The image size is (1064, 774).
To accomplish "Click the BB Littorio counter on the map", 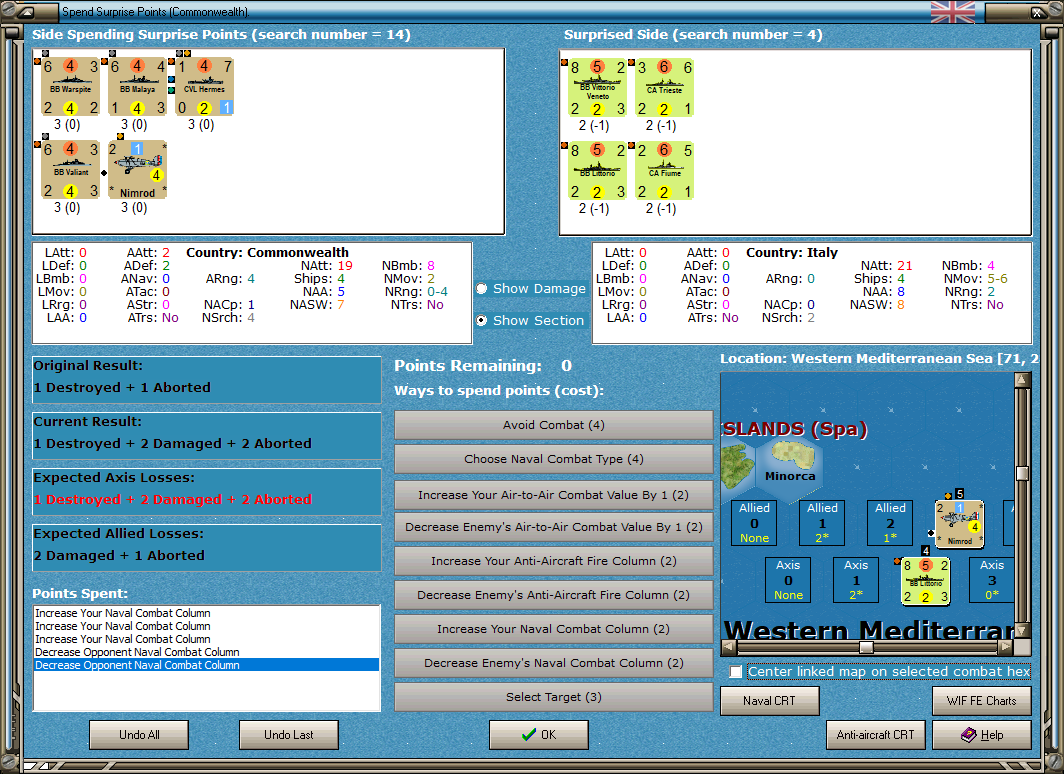I will (925, 581).
